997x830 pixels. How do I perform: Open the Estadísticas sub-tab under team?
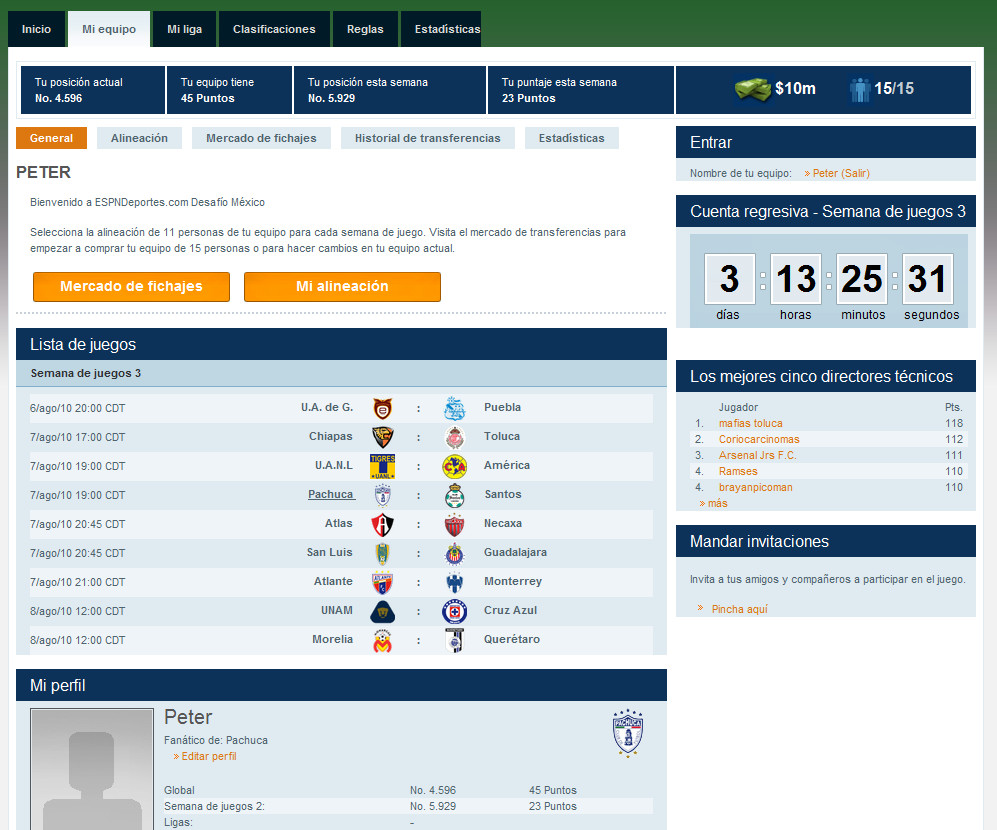click(572, 138)
